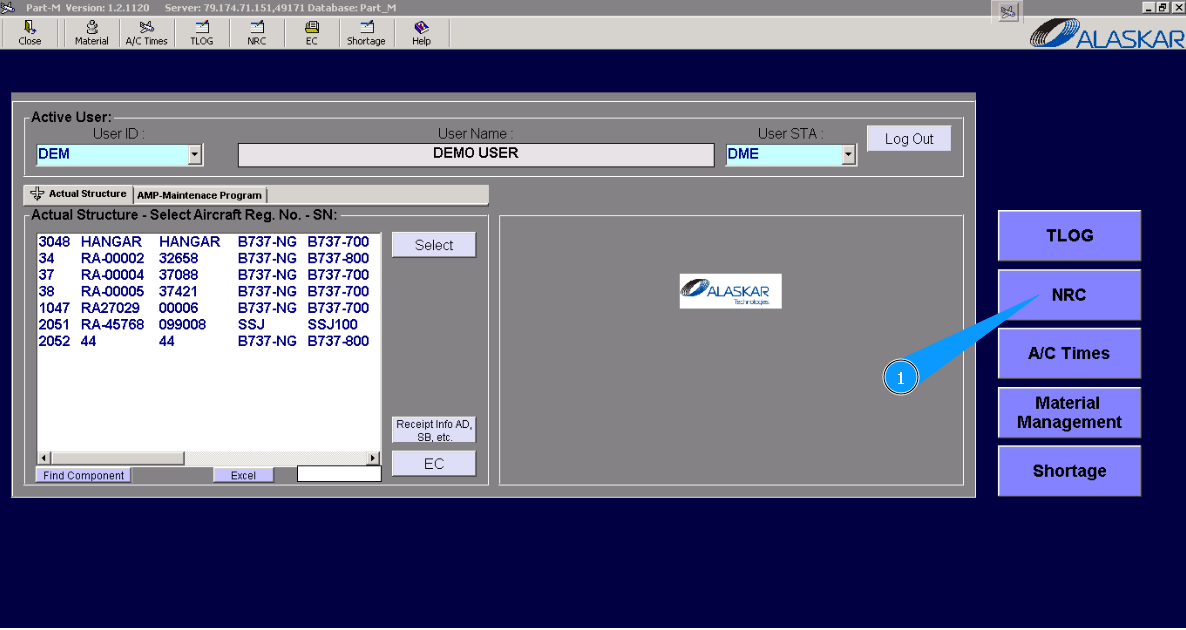Expand the User ID dropdown

point(195,155)
